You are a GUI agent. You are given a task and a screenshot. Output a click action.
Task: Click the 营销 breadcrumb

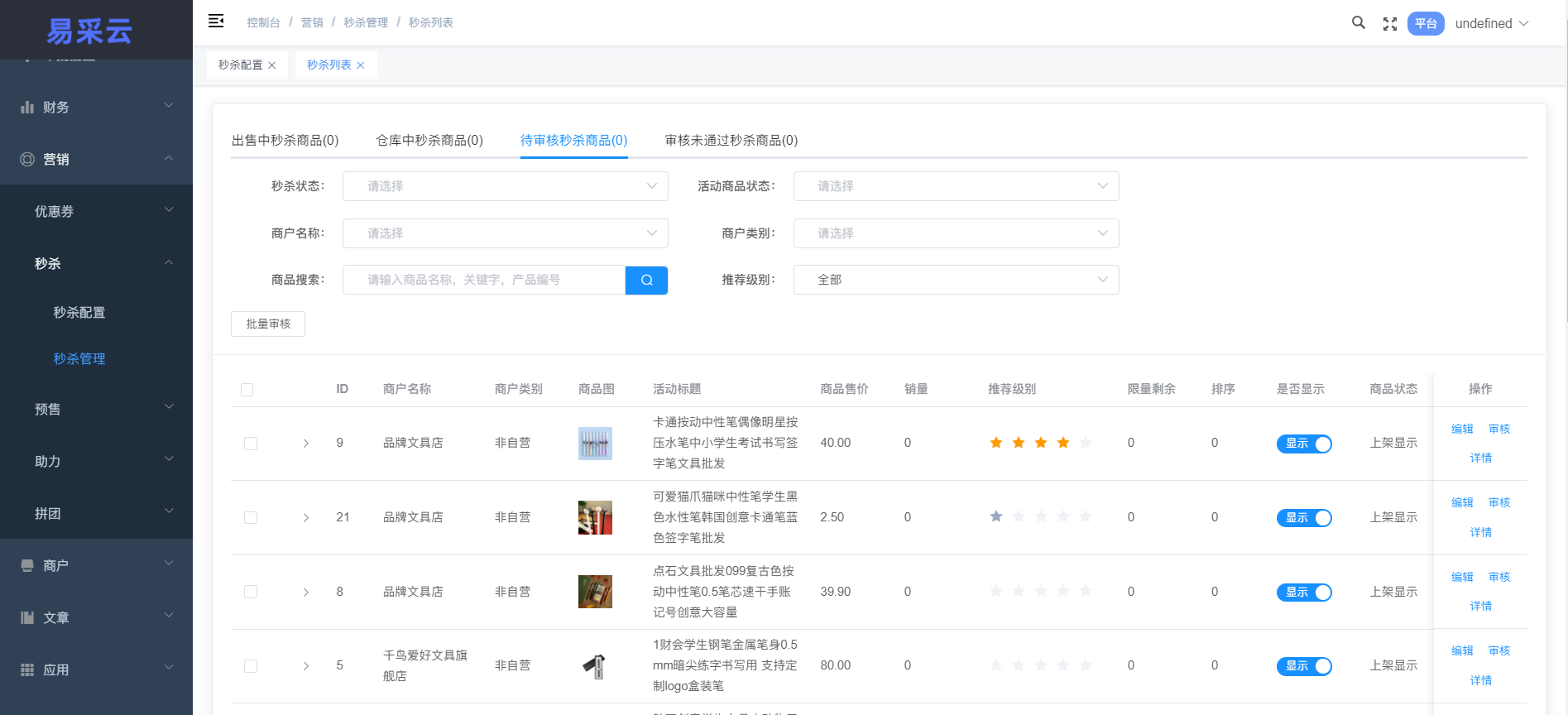[312, 23]
